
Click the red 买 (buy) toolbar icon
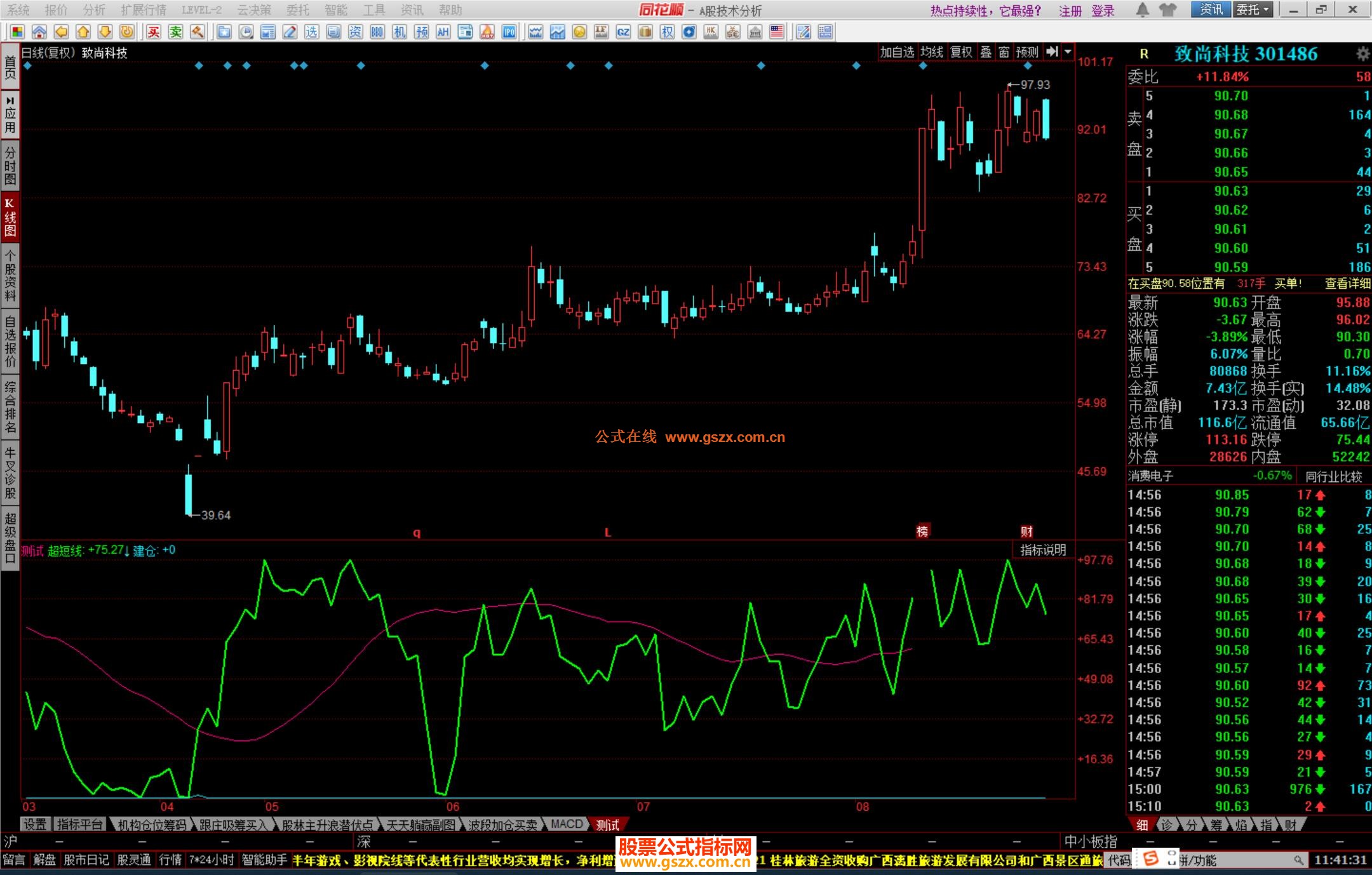click(x=153, y=32)
